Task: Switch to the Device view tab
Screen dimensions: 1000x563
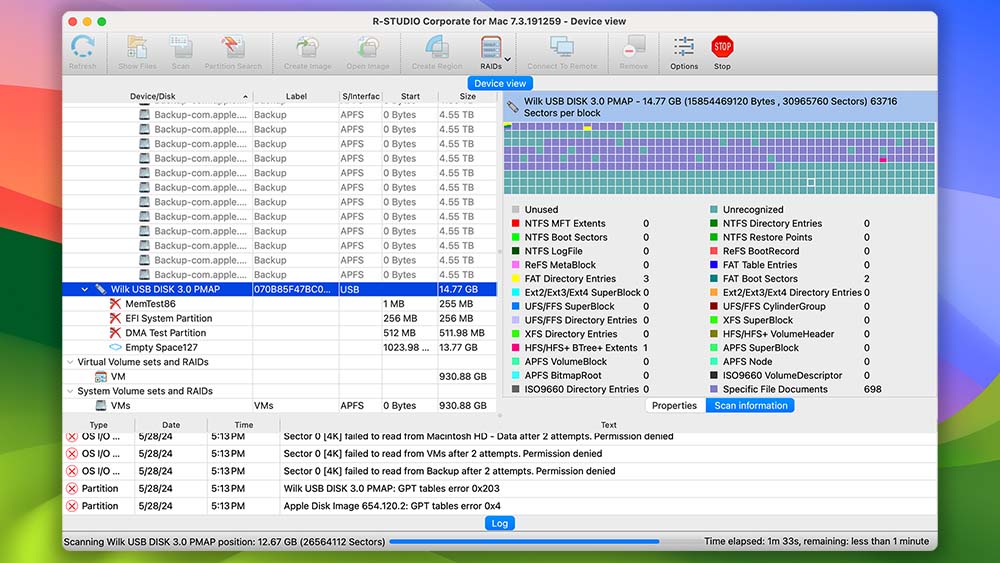Action: coord(500,84)
